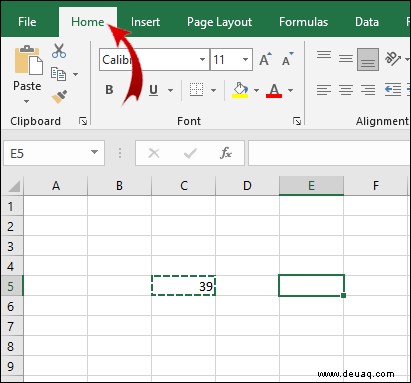Open the Formulas tab
Viewport: 411px width, 383px height.
pyautogui.click(x=303, y=22)
